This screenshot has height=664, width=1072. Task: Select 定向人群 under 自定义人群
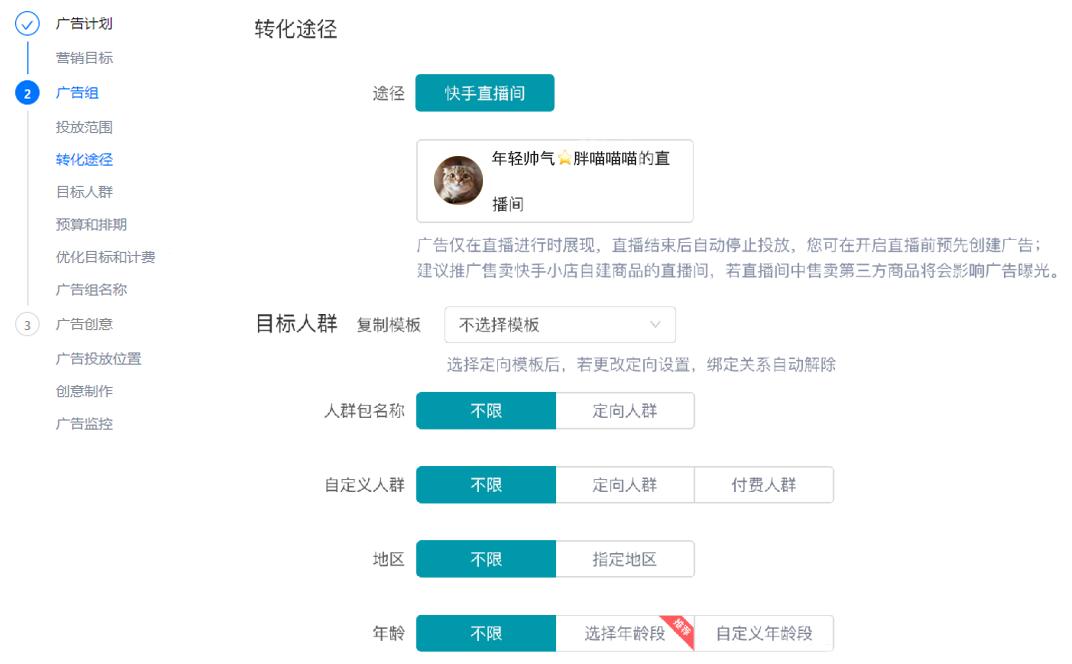(625, 485)
